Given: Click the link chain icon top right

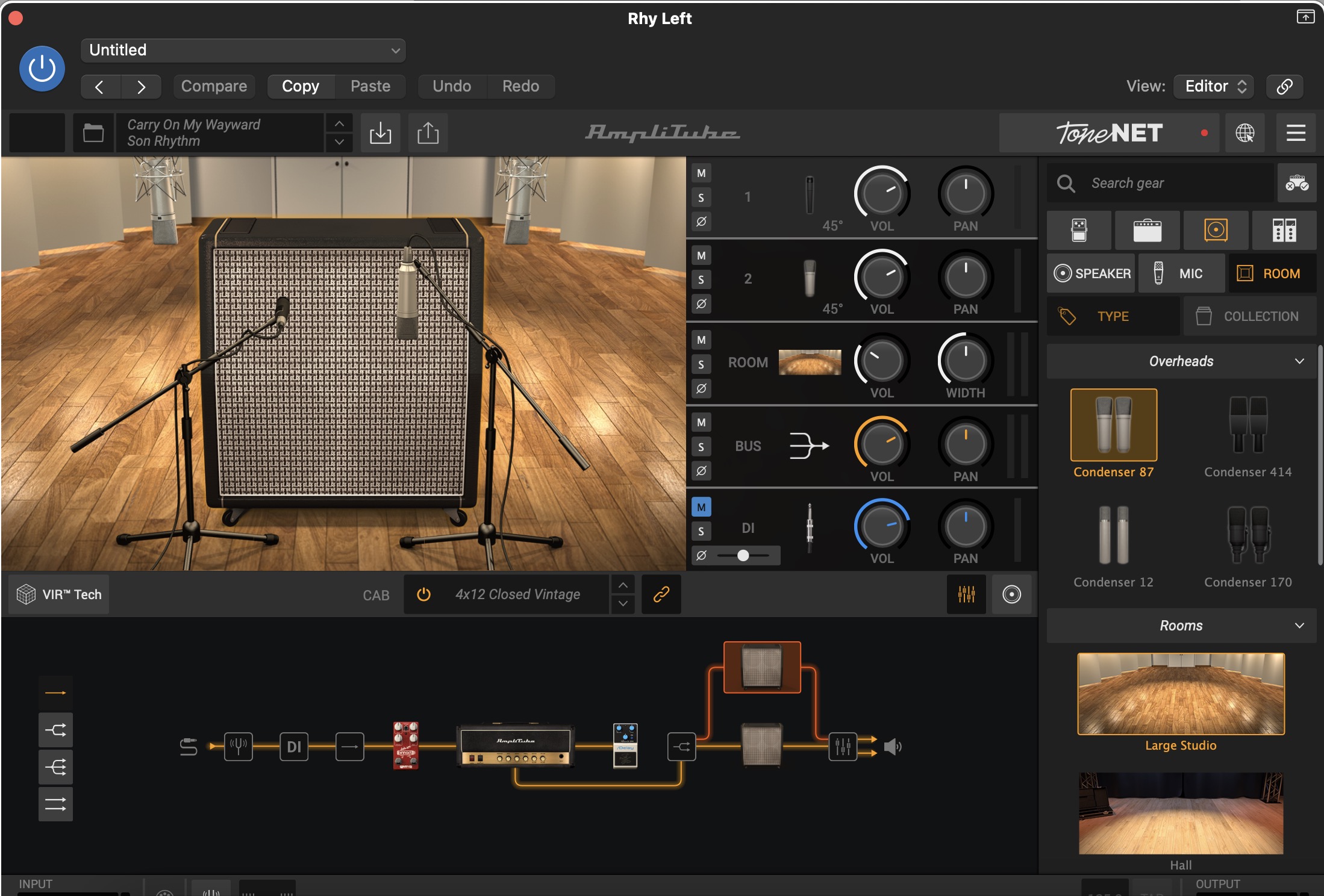Looking at the screenshot, I should [x=1284, y=86].
